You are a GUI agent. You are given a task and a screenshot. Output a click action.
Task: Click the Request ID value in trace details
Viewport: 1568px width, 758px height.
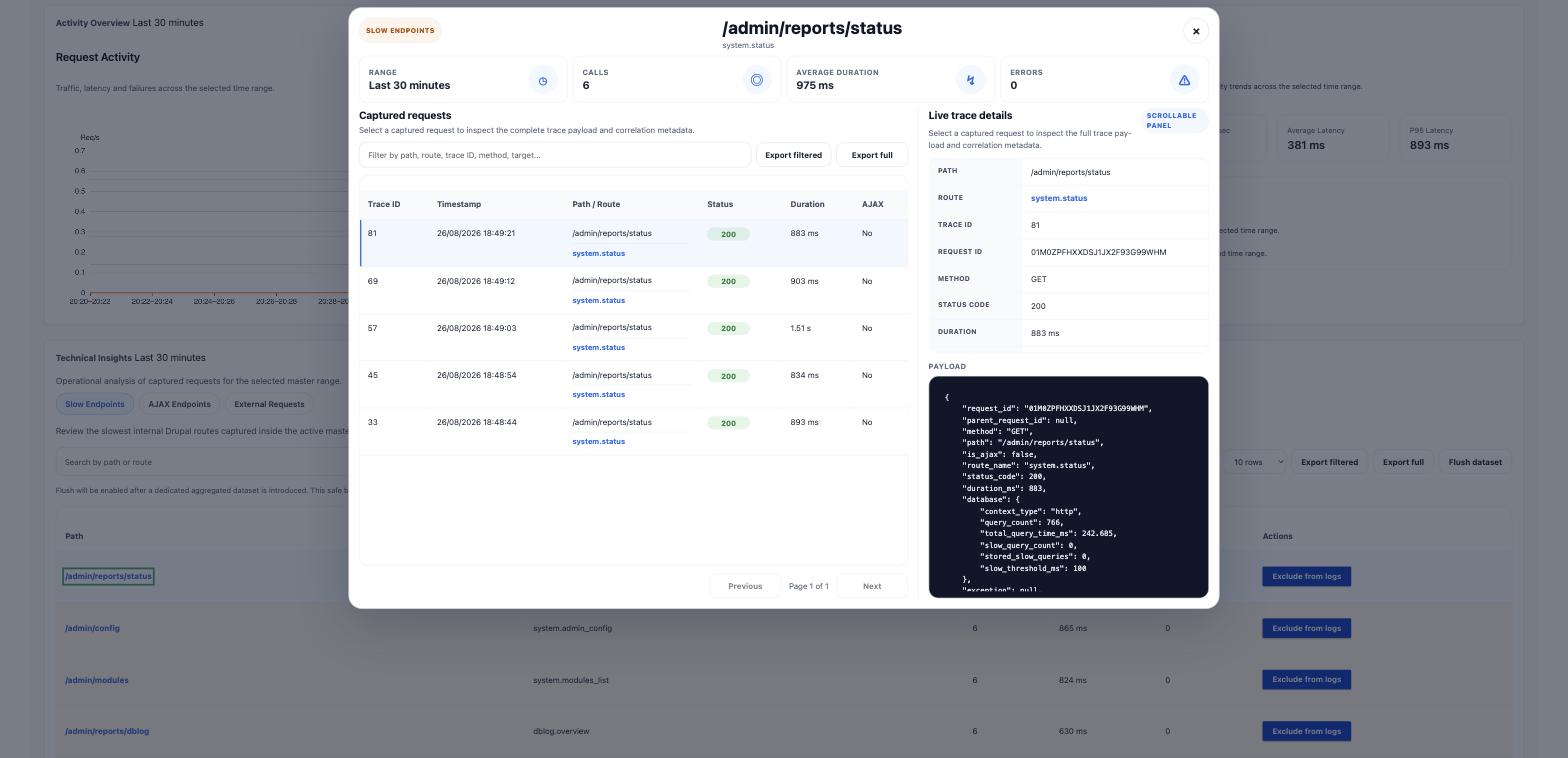click(x=1098, y=252)
